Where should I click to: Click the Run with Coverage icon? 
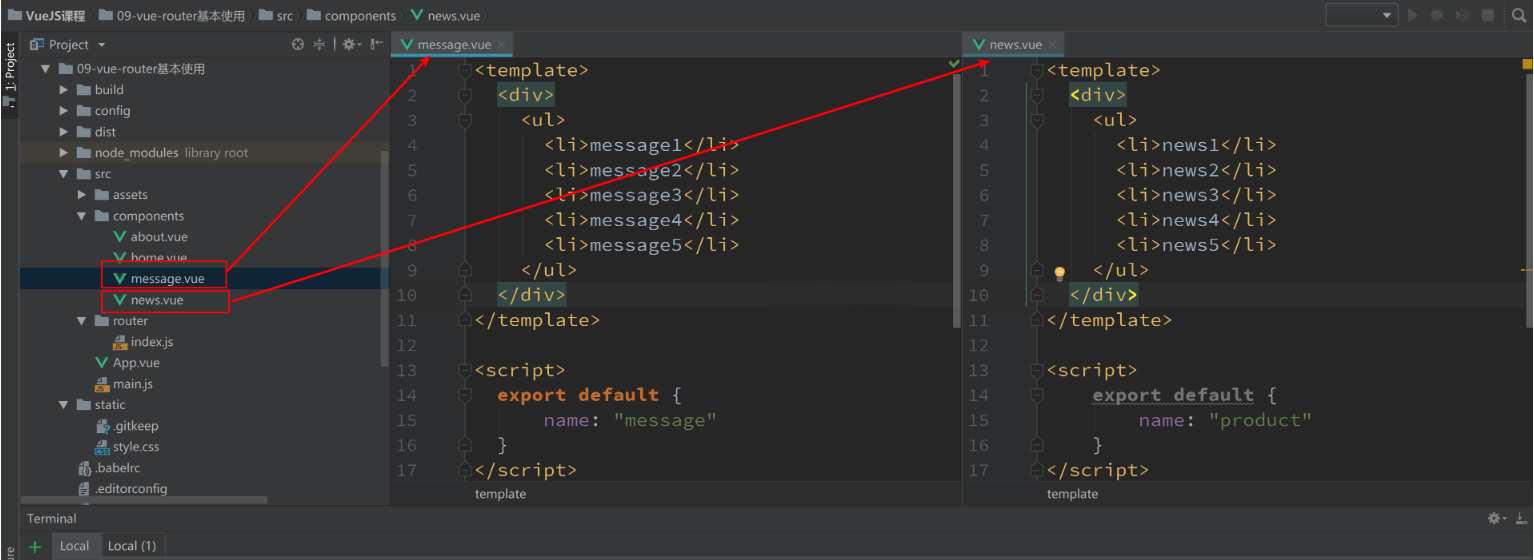pos(1462,15)
